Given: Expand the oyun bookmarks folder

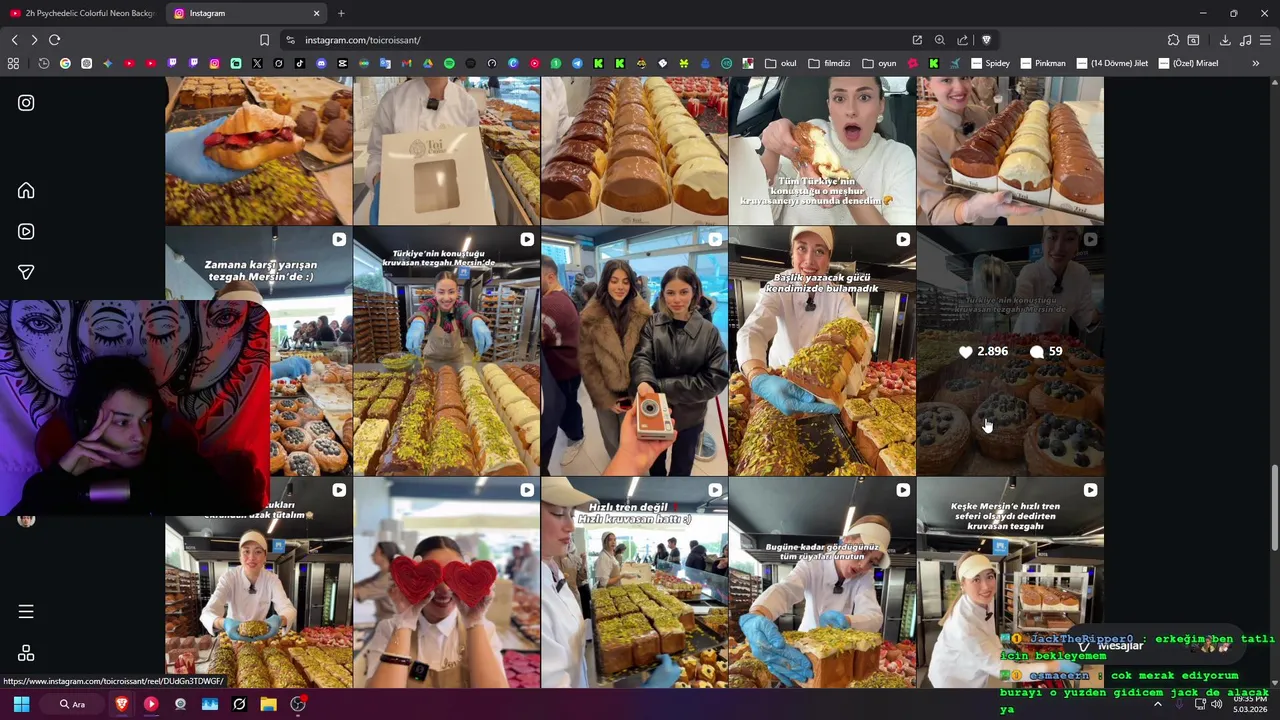Looking at the screenshot, I should click(879, 63).
